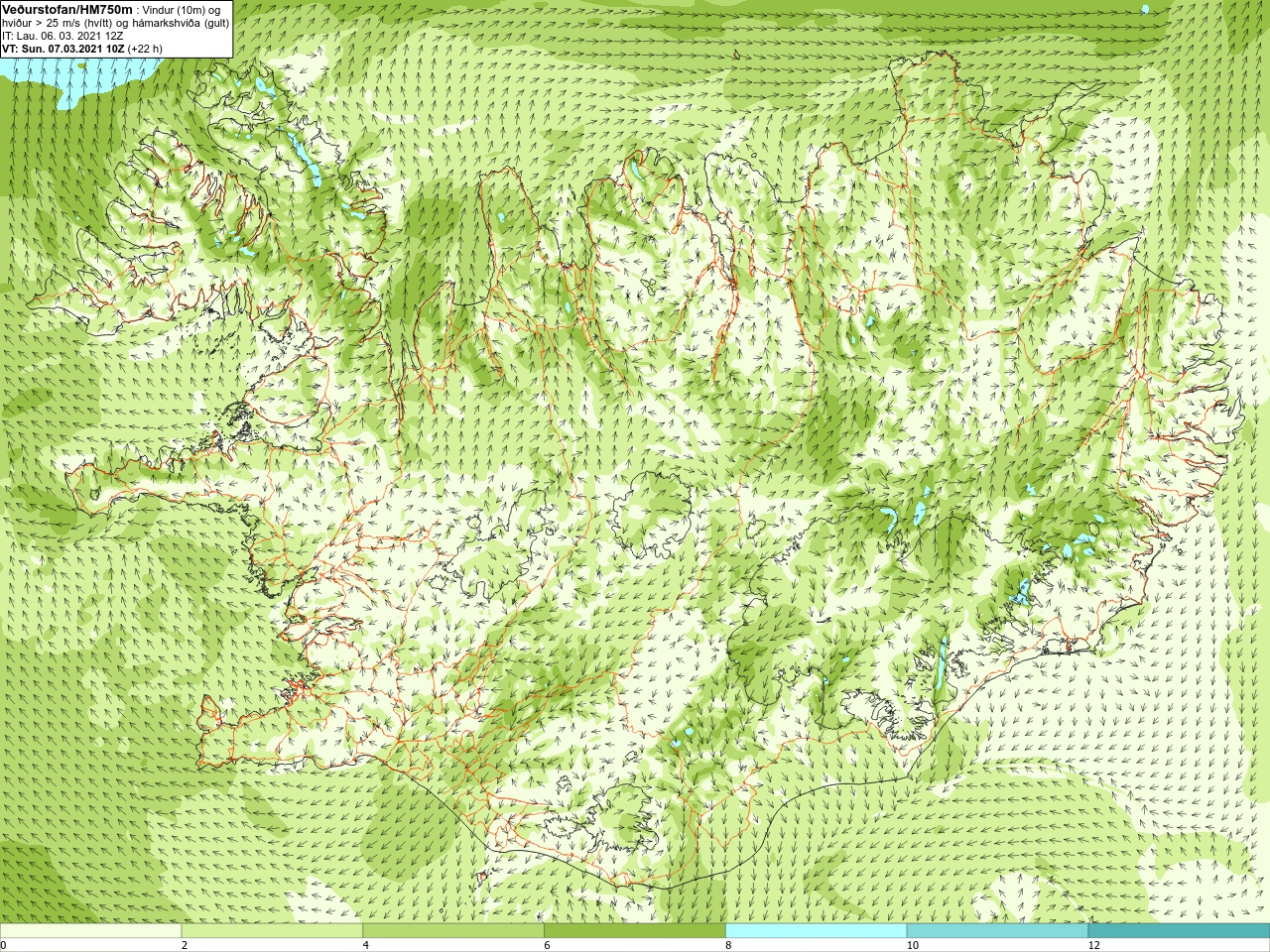This screenshot has height=952, width=1270.
Task: Click the scale label '4'
Action: 366,945
